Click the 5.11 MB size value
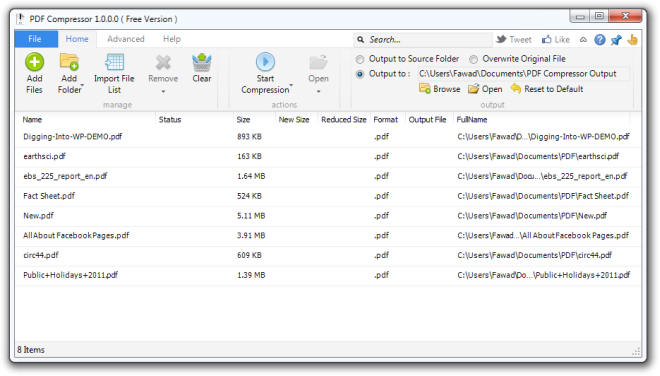The image size is (660, 376). coord(251,216)
